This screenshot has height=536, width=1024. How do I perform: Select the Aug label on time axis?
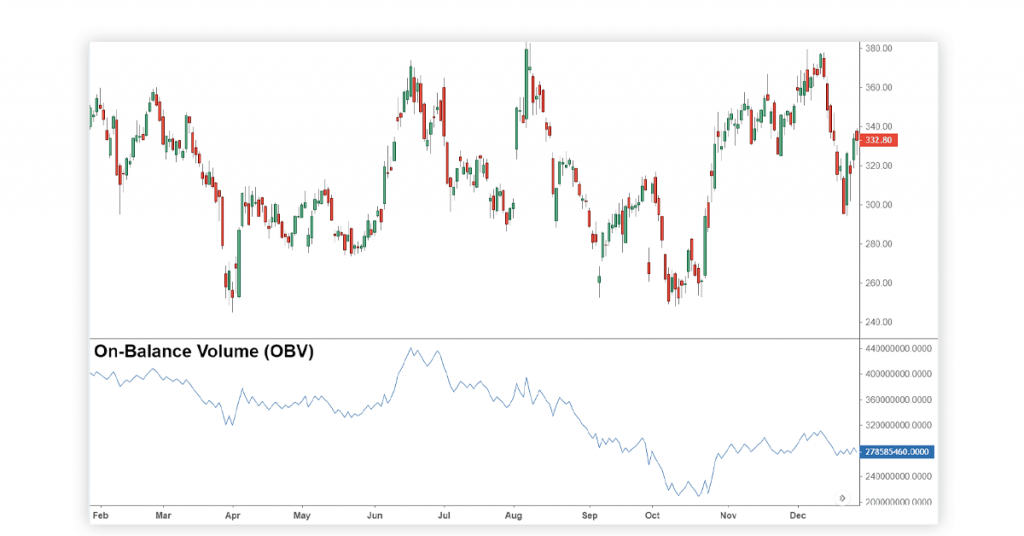[x=513, y=516]
